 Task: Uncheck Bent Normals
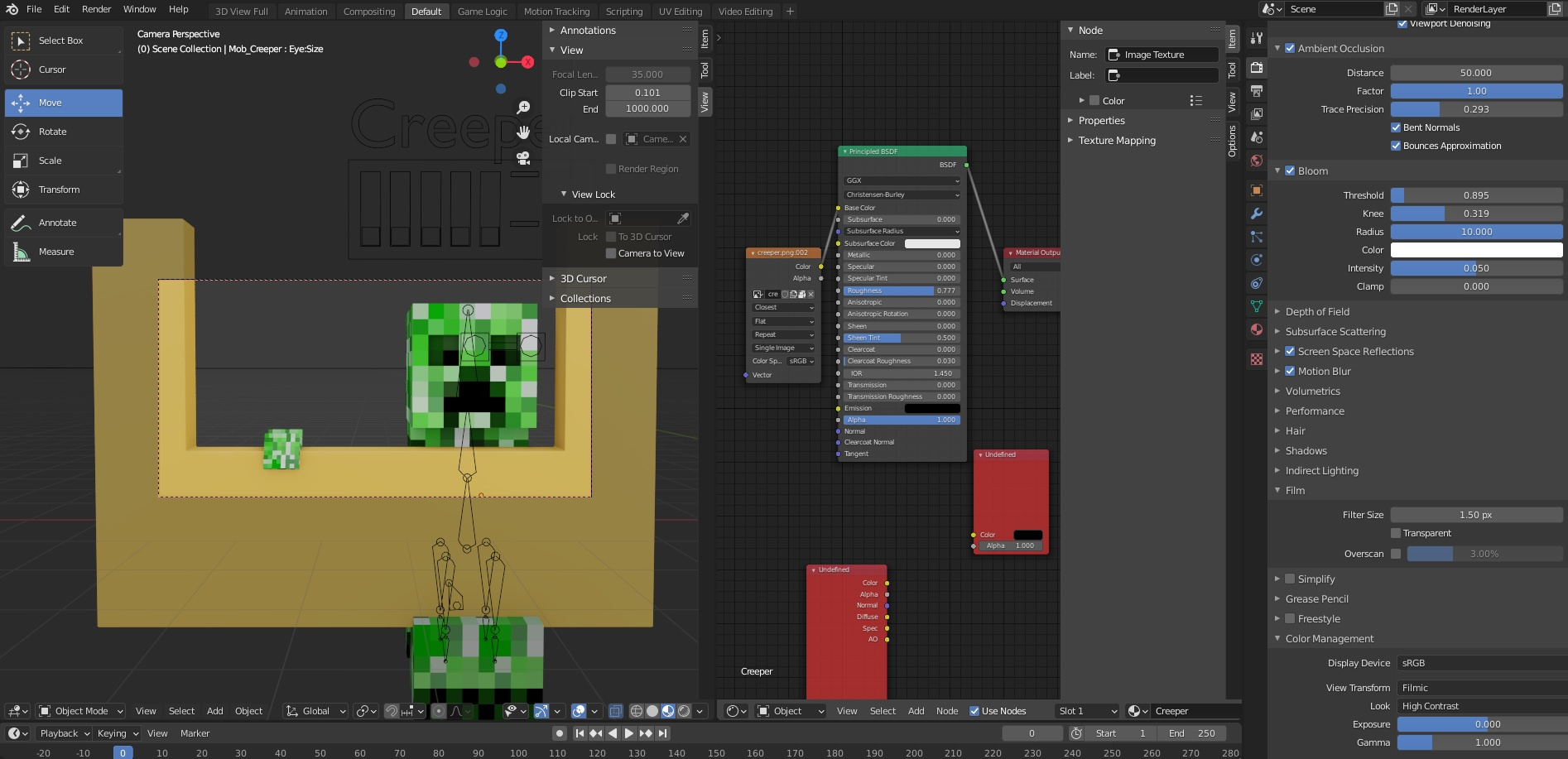(x=1396, y=127)
